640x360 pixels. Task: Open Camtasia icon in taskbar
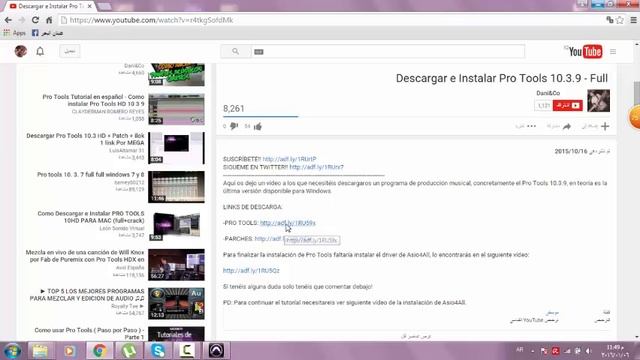[x=187, y=351]
